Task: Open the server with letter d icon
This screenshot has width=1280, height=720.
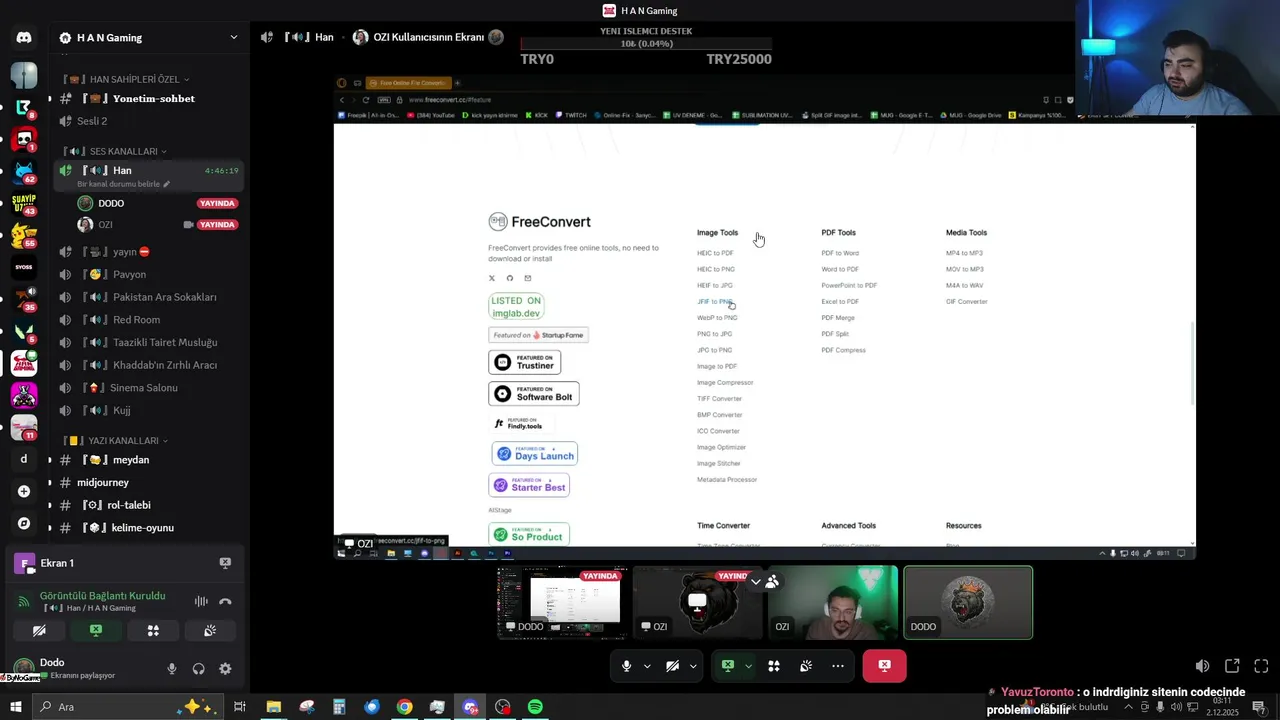Action: (24, 459)
